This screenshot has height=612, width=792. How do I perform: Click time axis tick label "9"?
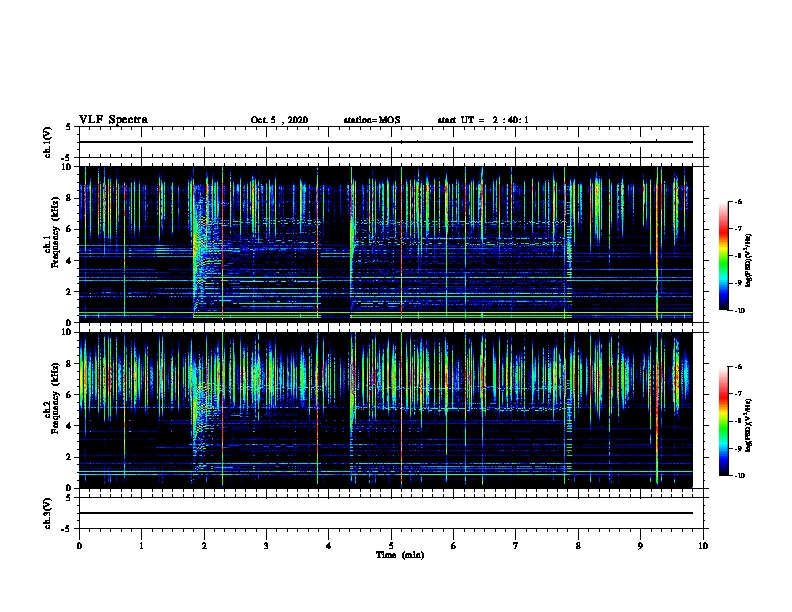coord(640,546)
